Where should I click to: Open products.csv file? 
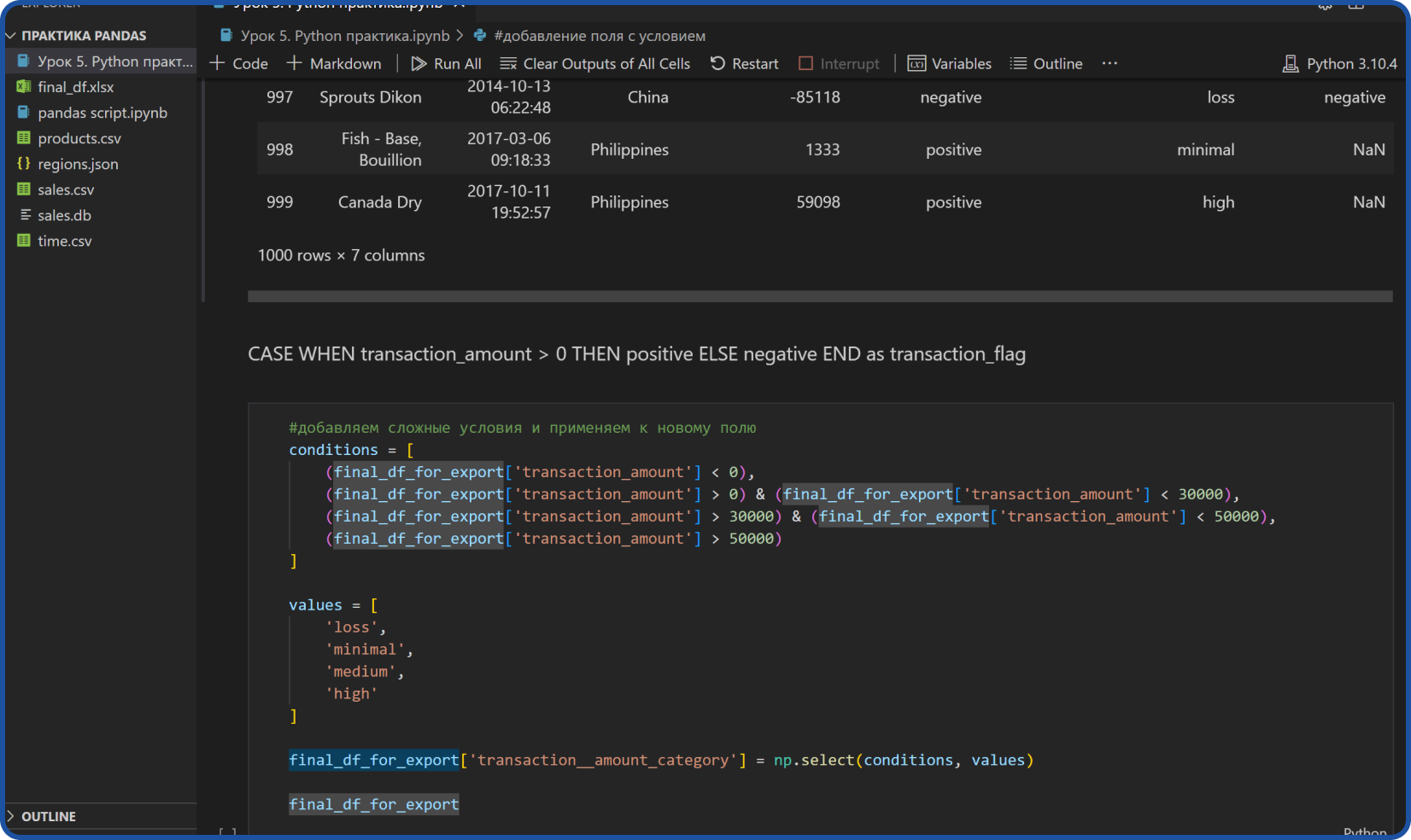coord(101,138)
